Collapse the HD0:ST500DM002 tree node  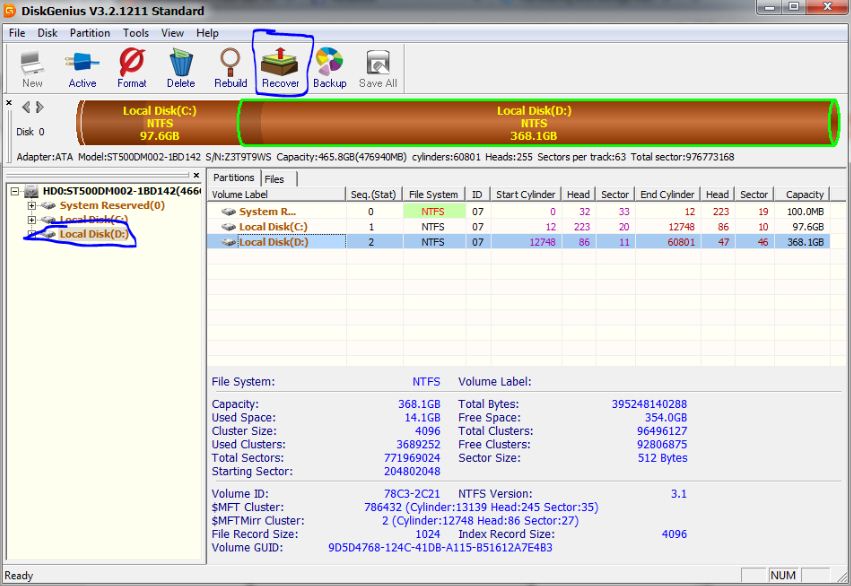click(x=15, y=191)
